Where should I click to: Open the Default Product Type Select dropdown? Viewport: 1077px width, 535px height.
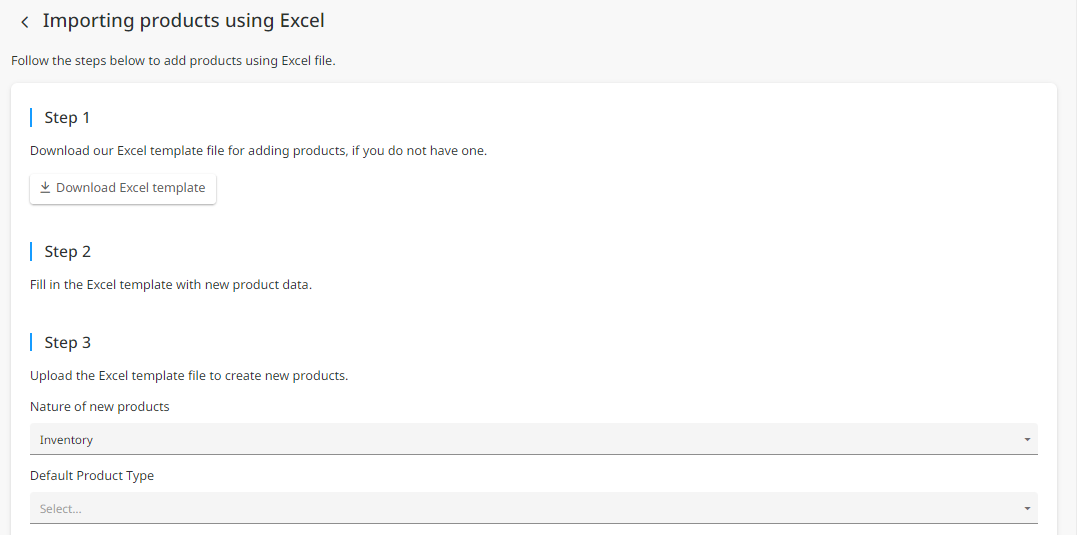[534, 508]
